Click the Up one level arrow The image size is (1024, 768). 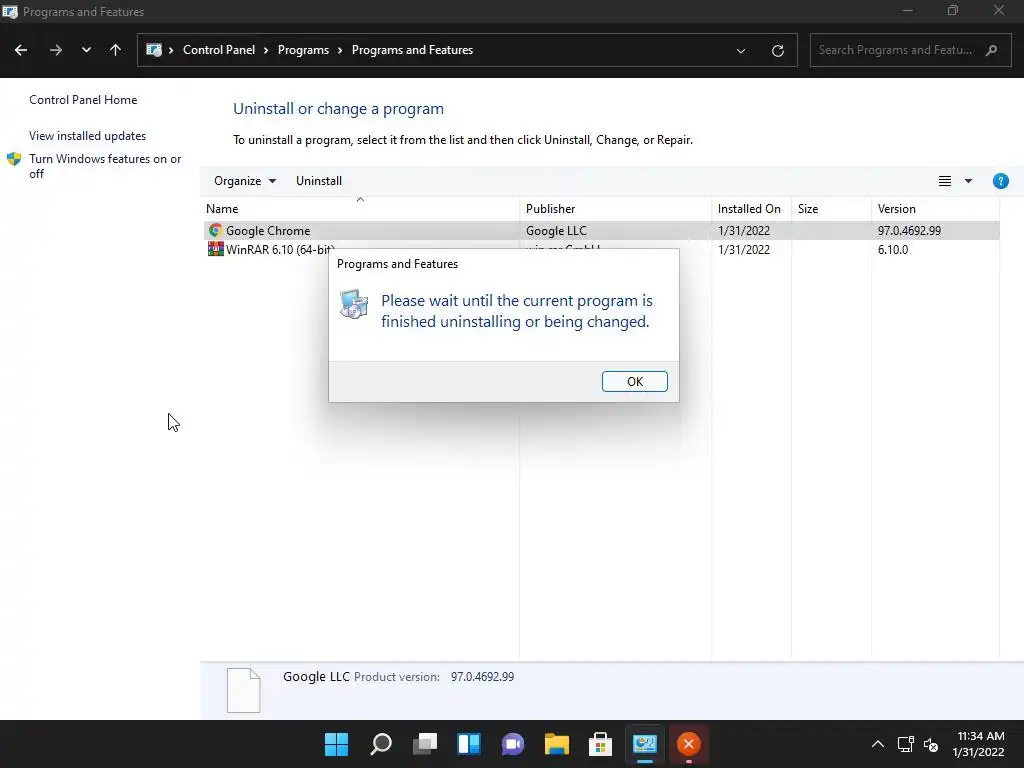point(116,50)
